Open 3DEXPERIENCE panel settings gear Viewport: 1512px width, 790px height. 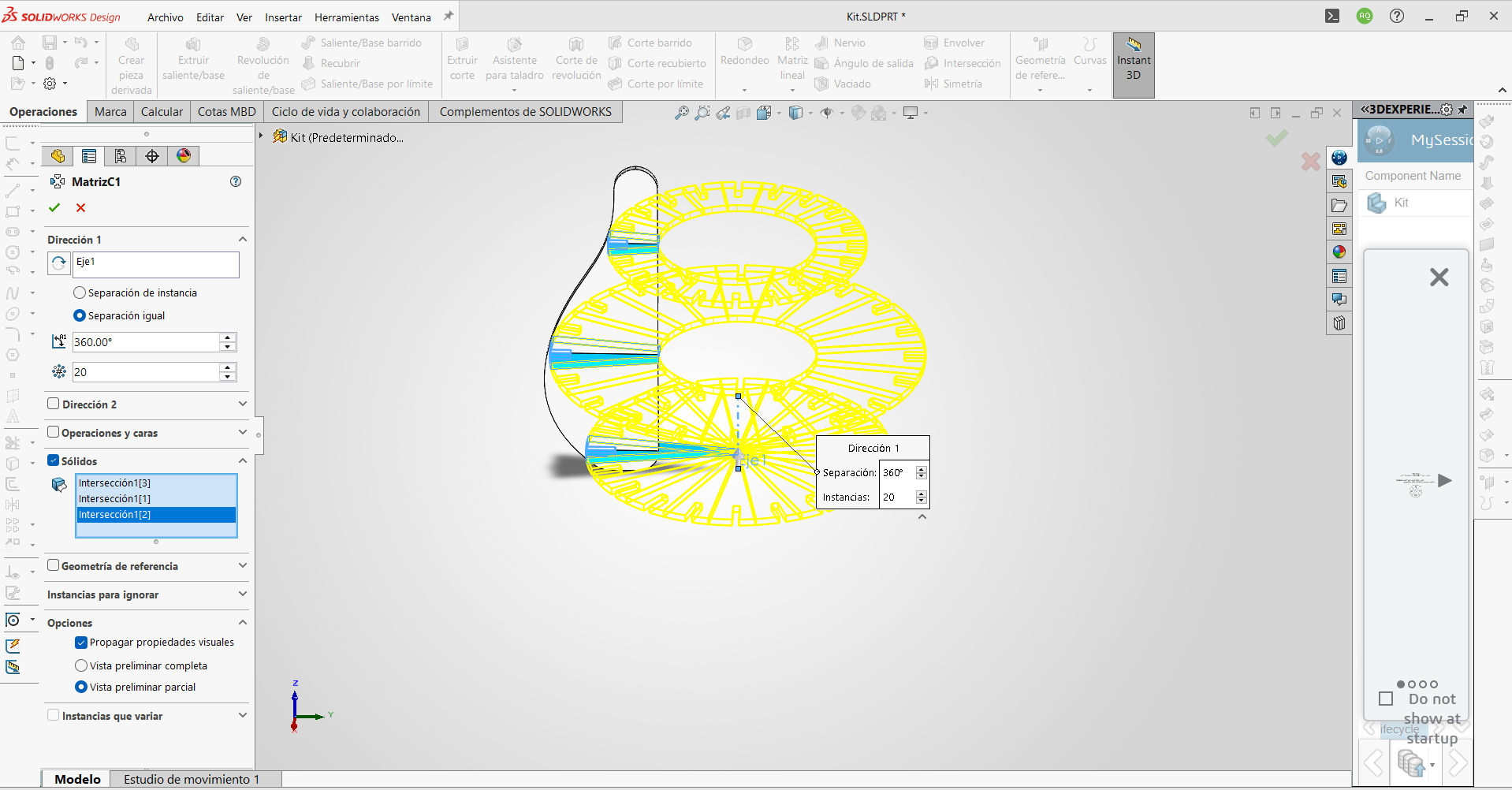[x=1447, y=110]
